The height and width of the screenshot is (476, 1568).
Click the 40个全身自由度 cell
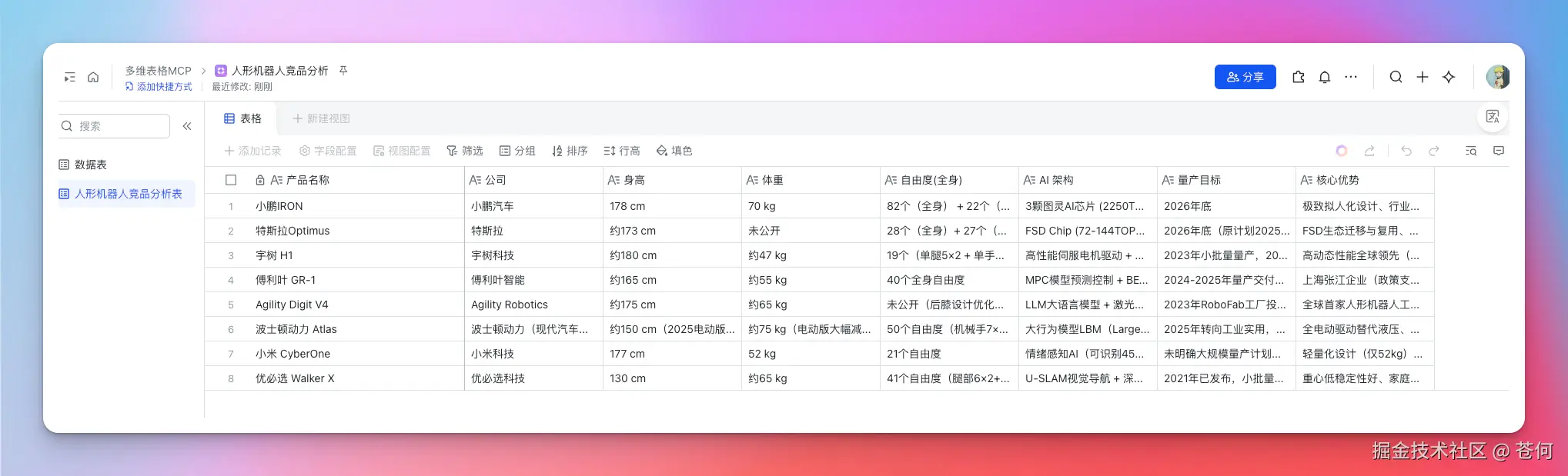[949, 280]
